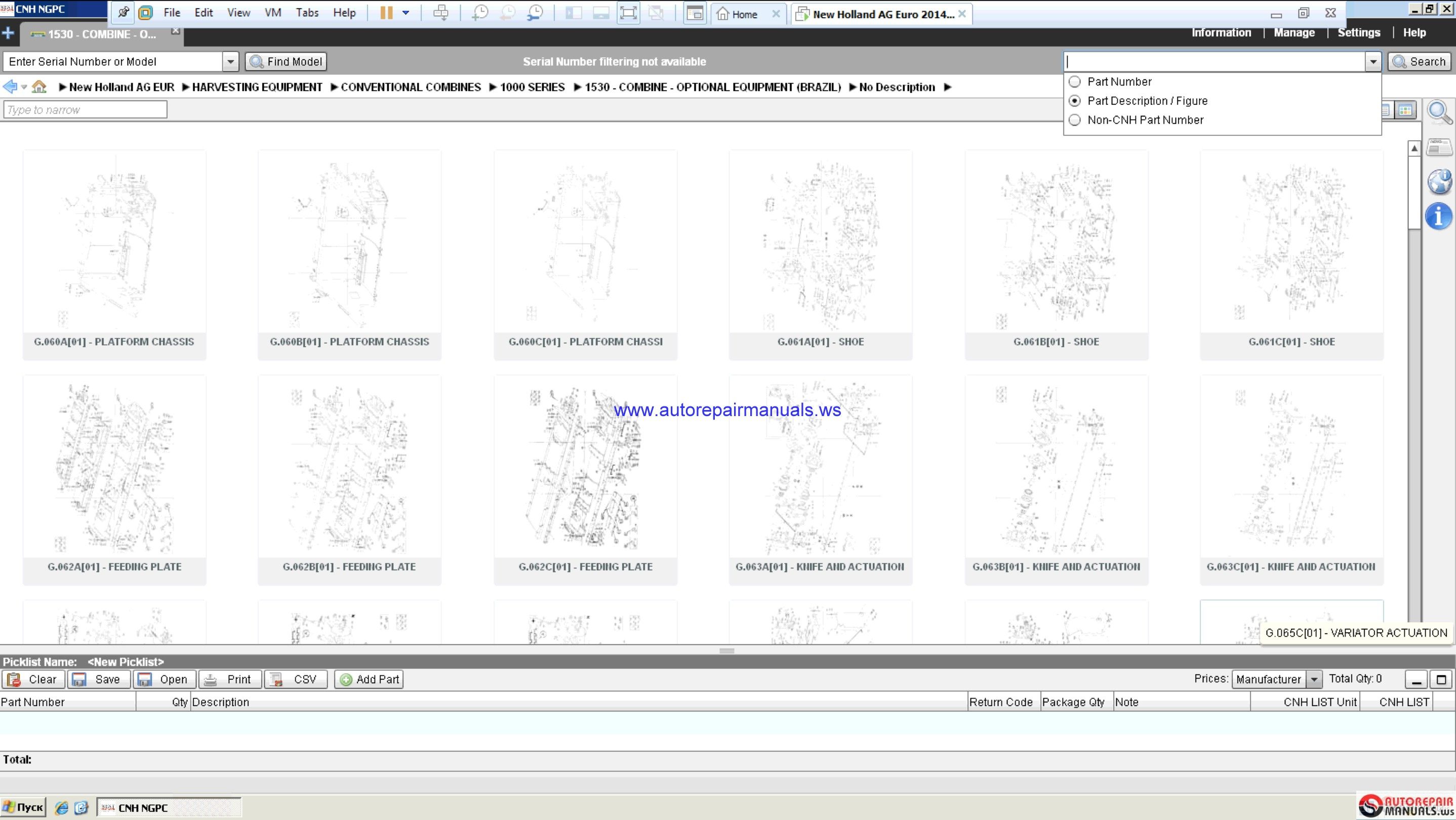Click the Clear picklist button
The width and height of the screenshot is (1456, 820).
(x=33, y=679)
